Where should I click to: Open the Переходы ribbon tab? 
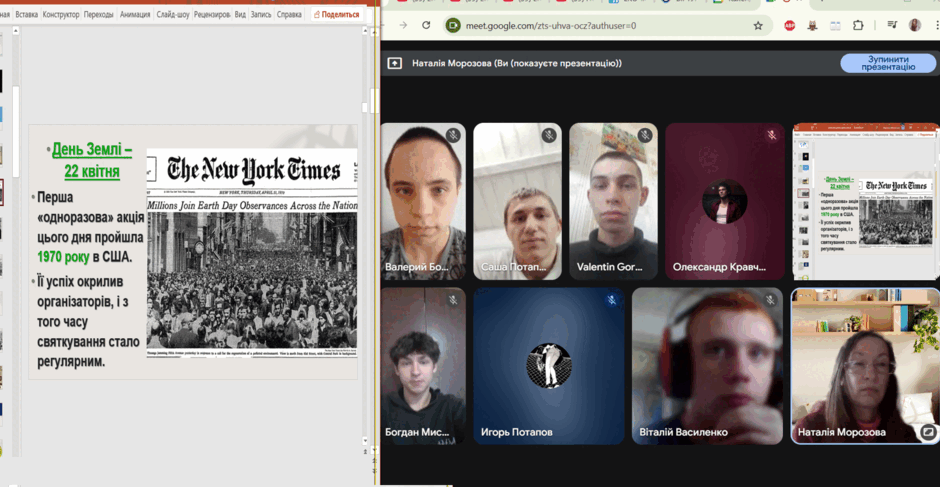[x=99, y=14]
